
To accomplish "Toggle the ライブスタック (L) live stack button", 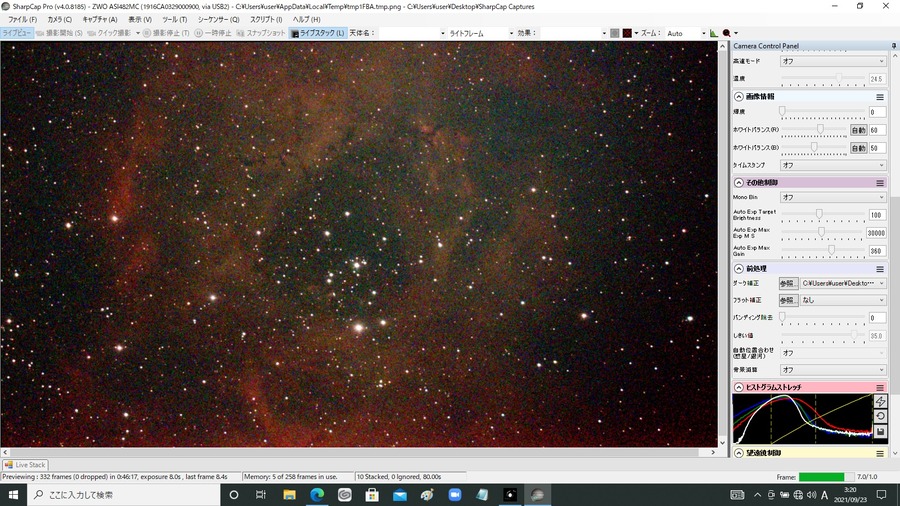I will pos(317,33).
